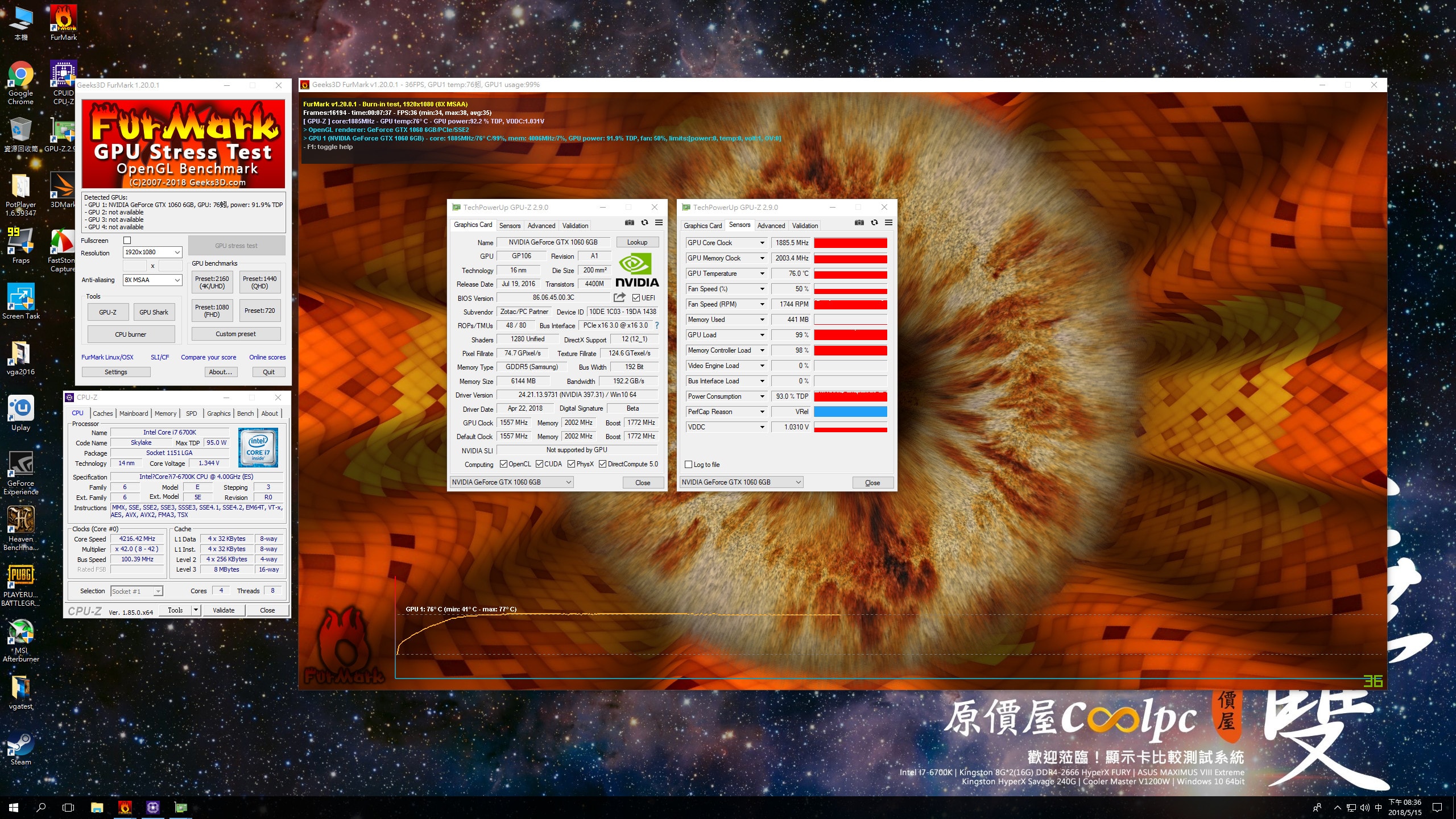Launch MSI Afterburner shortcut
Image resolution: width=1456 pixels, height=819 pixels.
(x=20, y=640)
